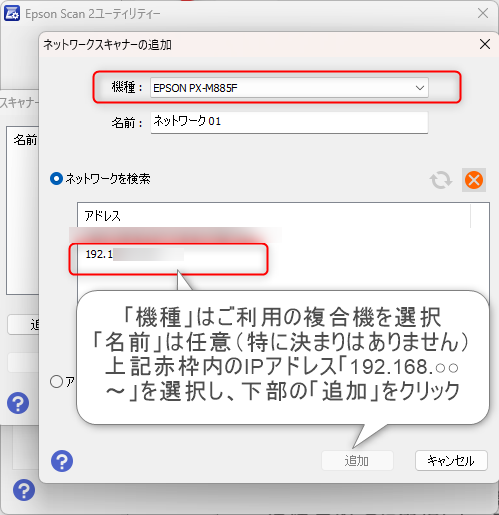Expand the 機種 dropdown arrow
This screenshot has width=499, height=515.
(x=420, y=88)
